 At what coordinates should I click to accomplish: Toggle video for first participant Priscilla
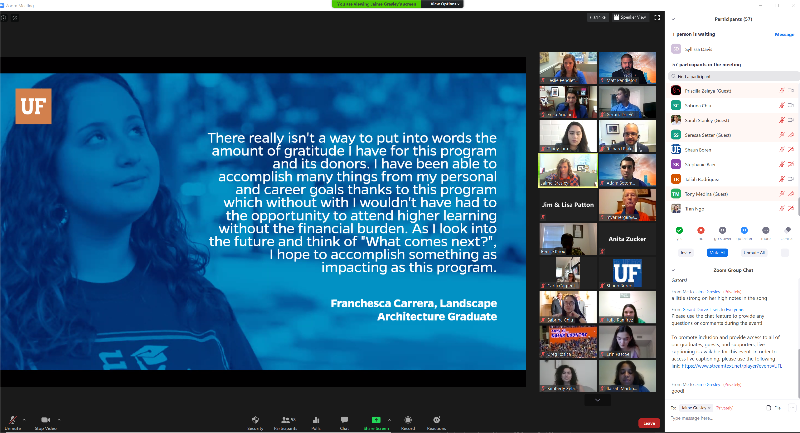[791, 90]
